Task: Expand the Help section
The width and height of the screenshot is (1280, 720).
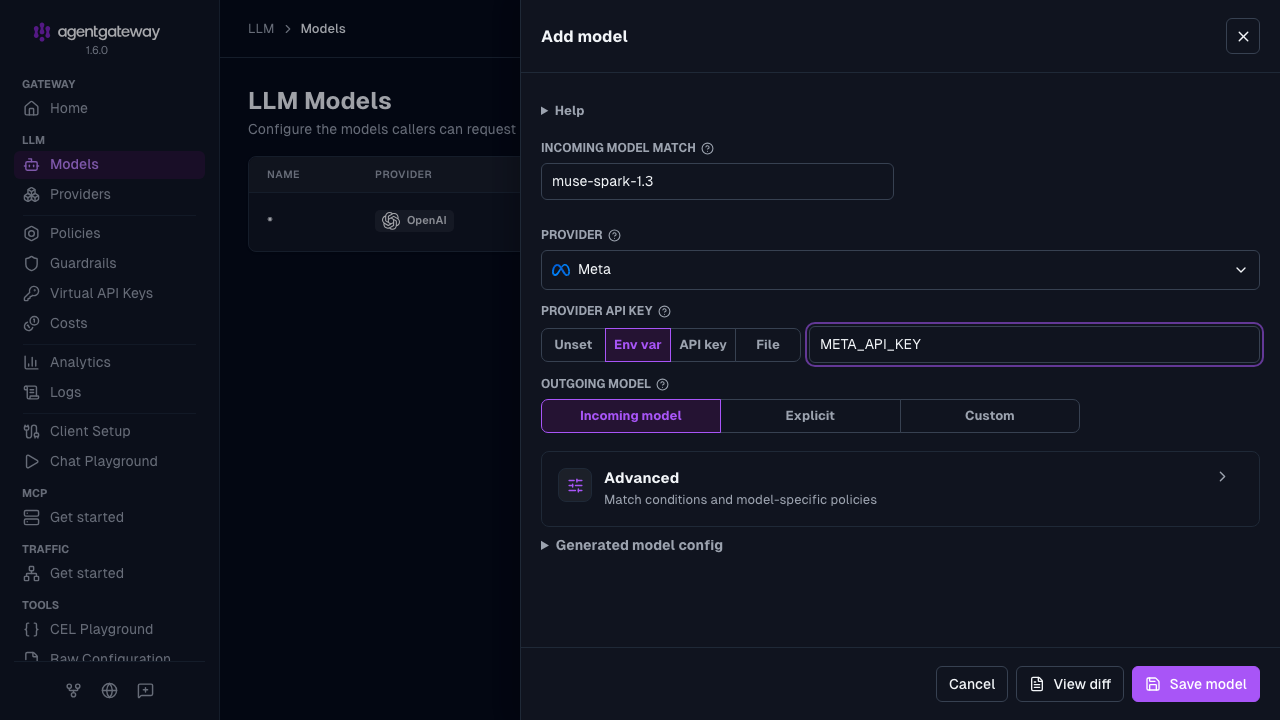Action: 563,111
